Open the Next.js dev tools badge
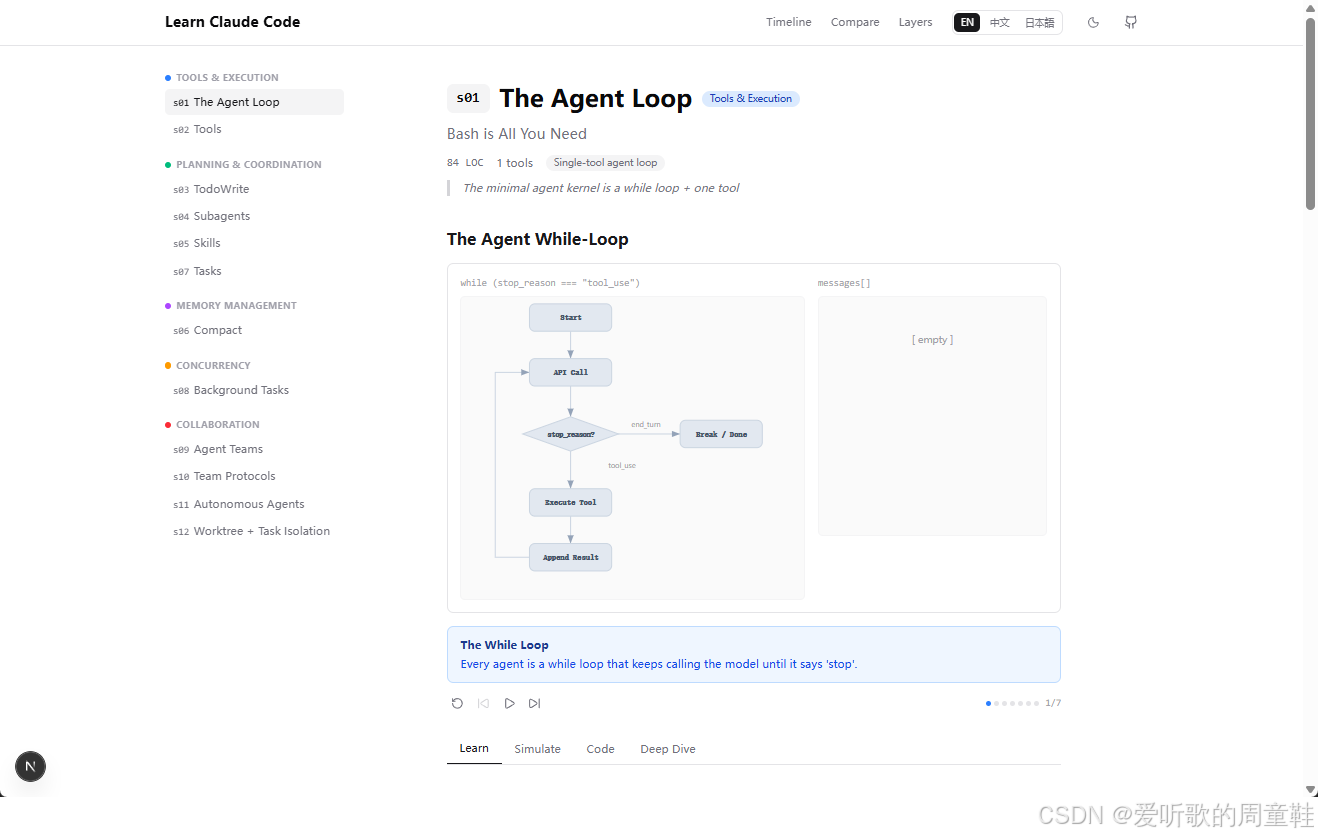Viewport: 1318px width, 837px height. click(x=30, y=767)
